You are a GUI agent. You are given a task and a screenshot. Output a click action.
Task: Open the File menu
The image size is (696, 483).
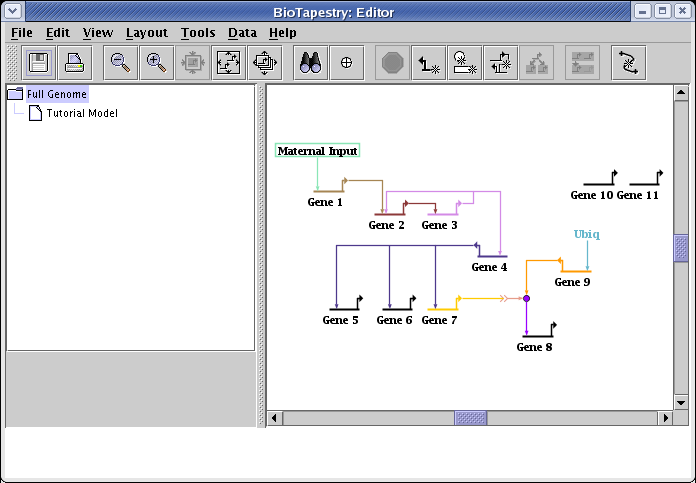(22, 32)
